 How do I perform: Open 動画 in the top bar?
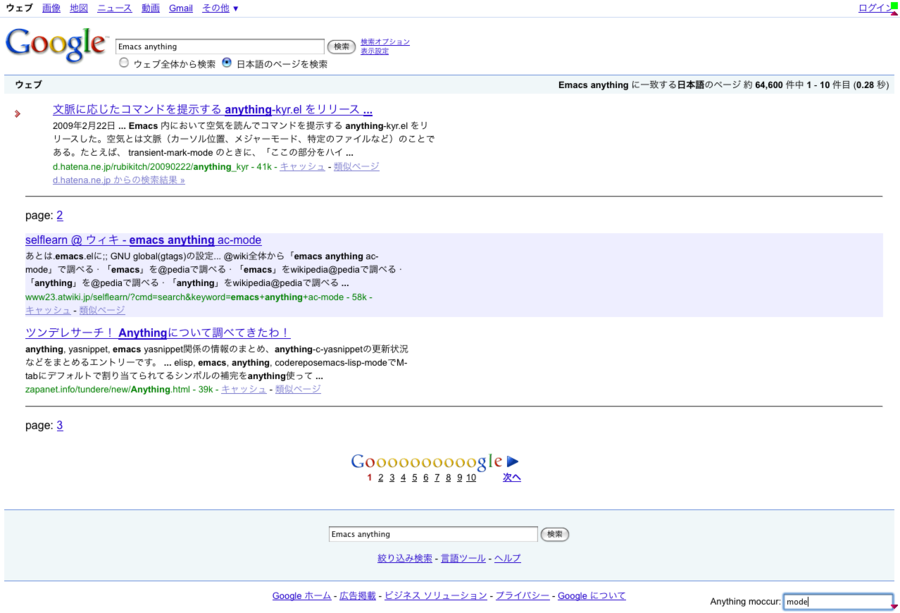(150, 8)
